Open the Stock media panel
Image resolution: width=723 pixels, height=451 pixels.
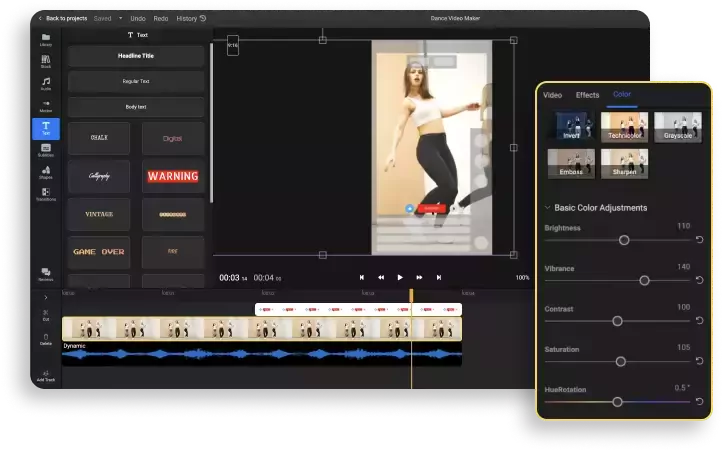coord(46,62)
